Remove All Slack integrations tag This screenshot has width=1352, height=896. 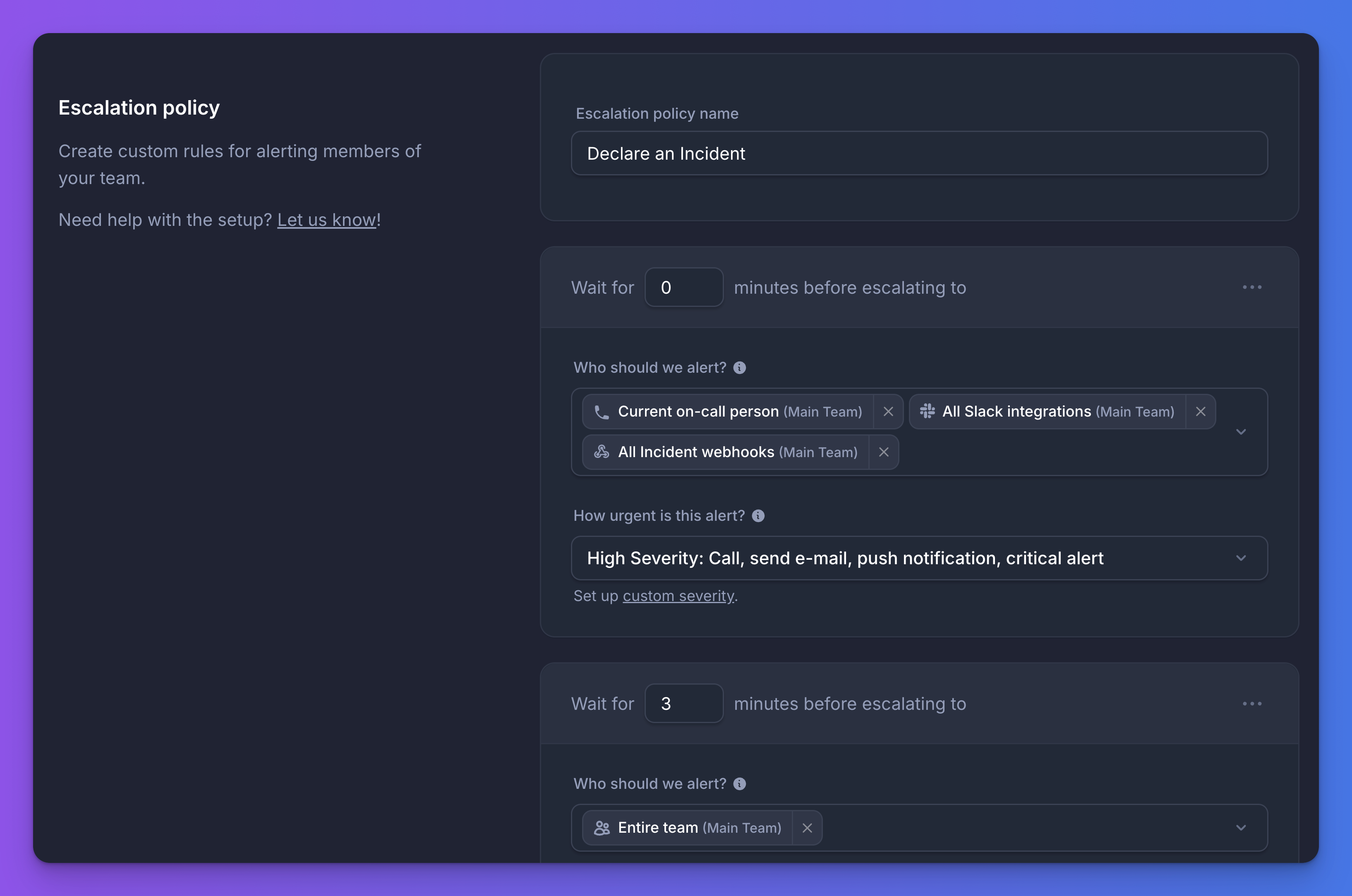point(1201,412)
